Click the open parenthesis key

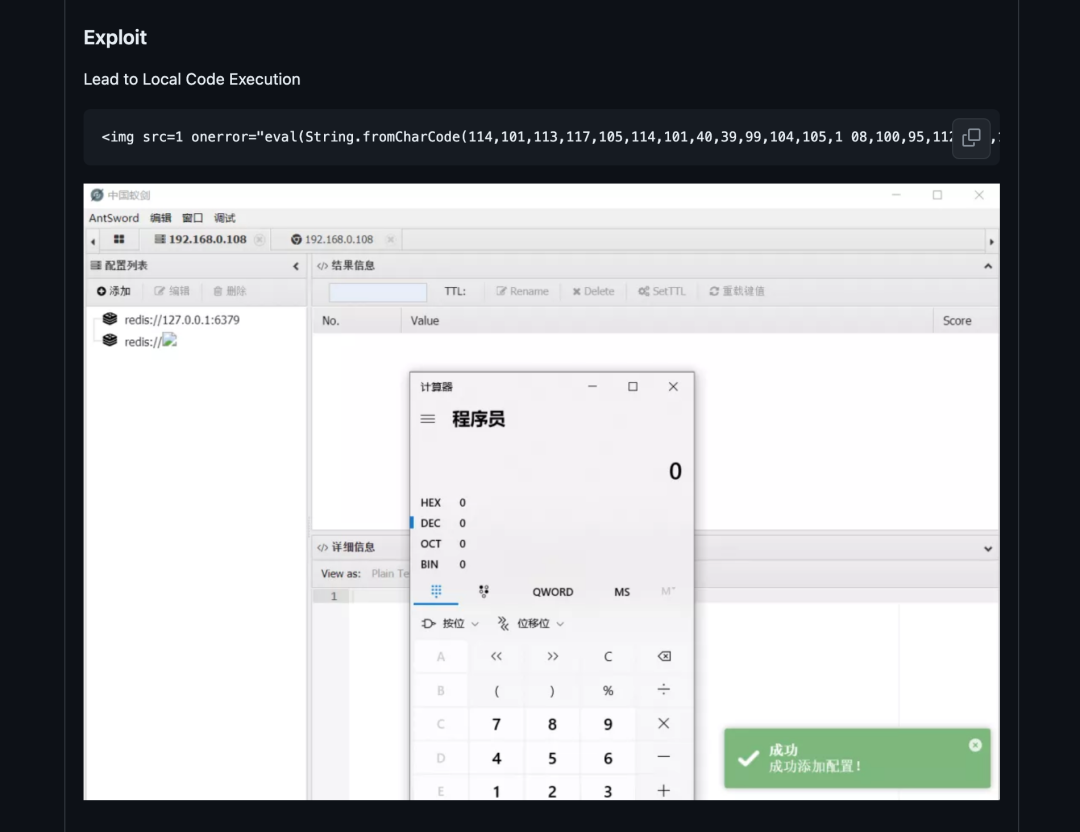(x=497, y=691)
